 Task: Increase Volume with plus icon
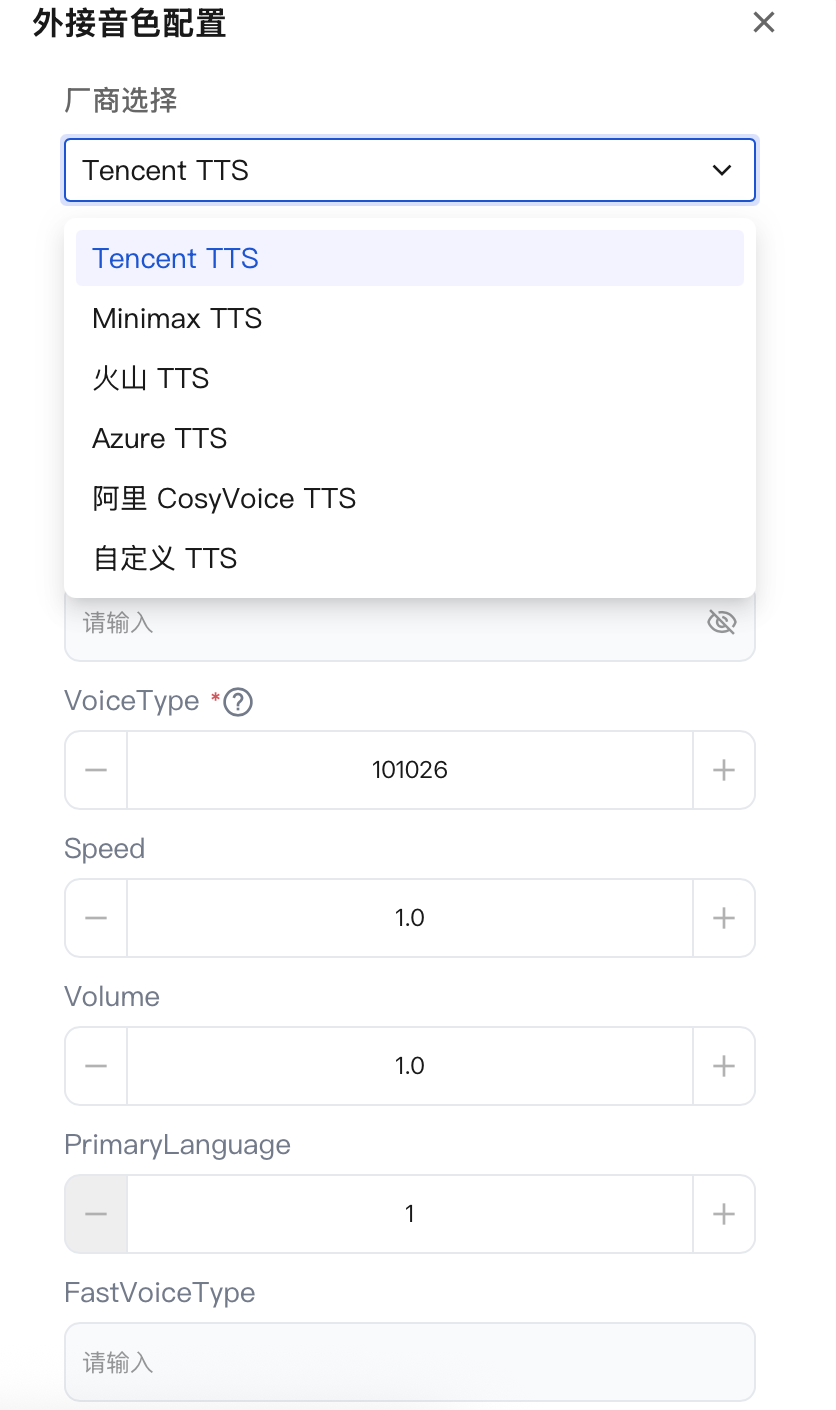tap(723, 1066)
